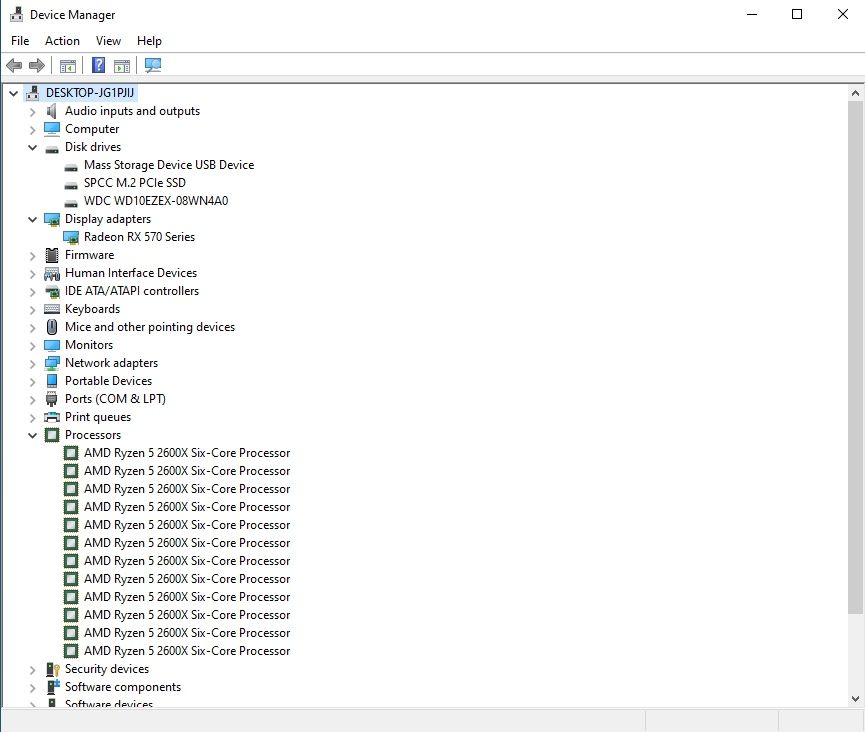Close the Device Manager window
Image resolution: width=865 pixels, height=732 pixels.
(x=843, y=14)
